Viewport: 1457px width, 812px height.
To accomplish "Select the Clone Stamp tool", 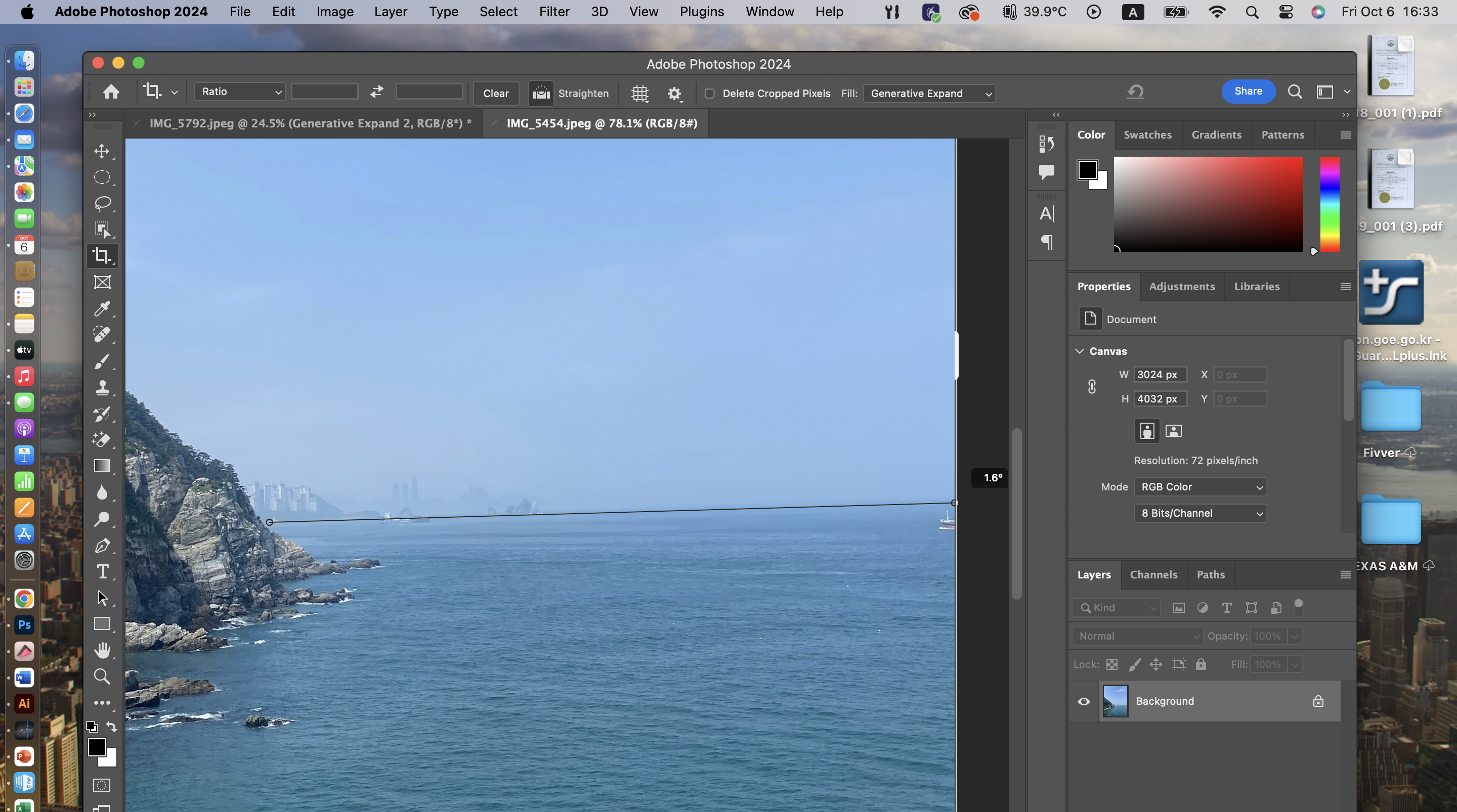I will pos(102,387).
